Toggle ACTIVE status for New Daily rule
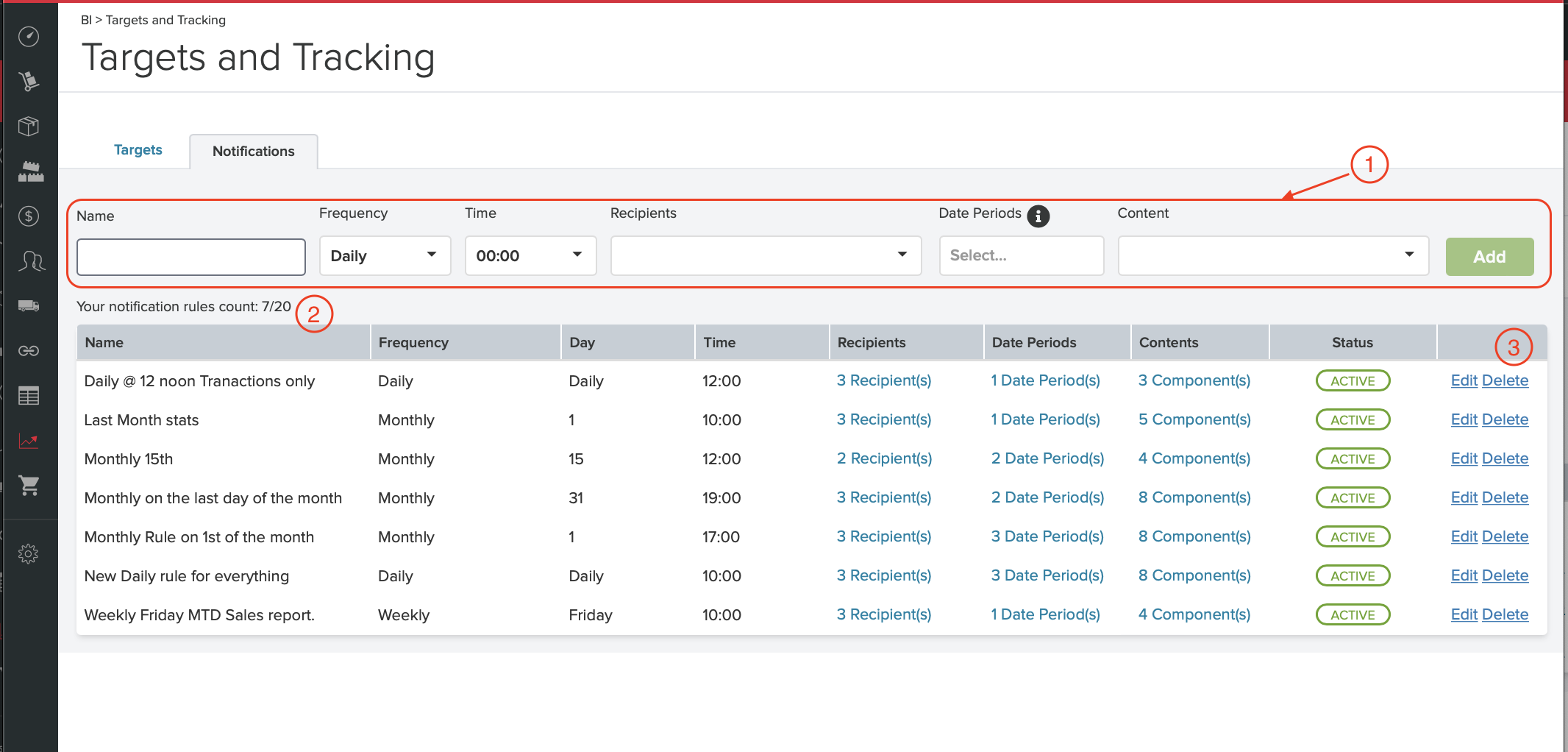1568x752 pixels. (1353, 575)
